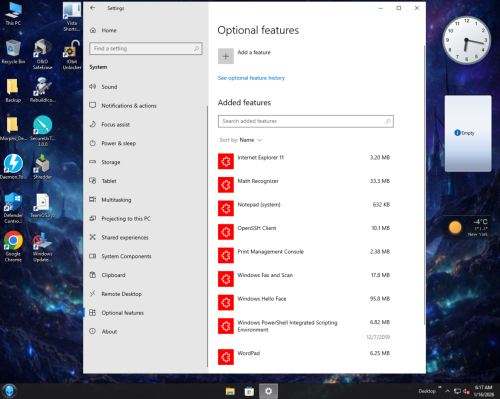
Task: Click the 12/7/2019 install date
Action: pos(378,337)
